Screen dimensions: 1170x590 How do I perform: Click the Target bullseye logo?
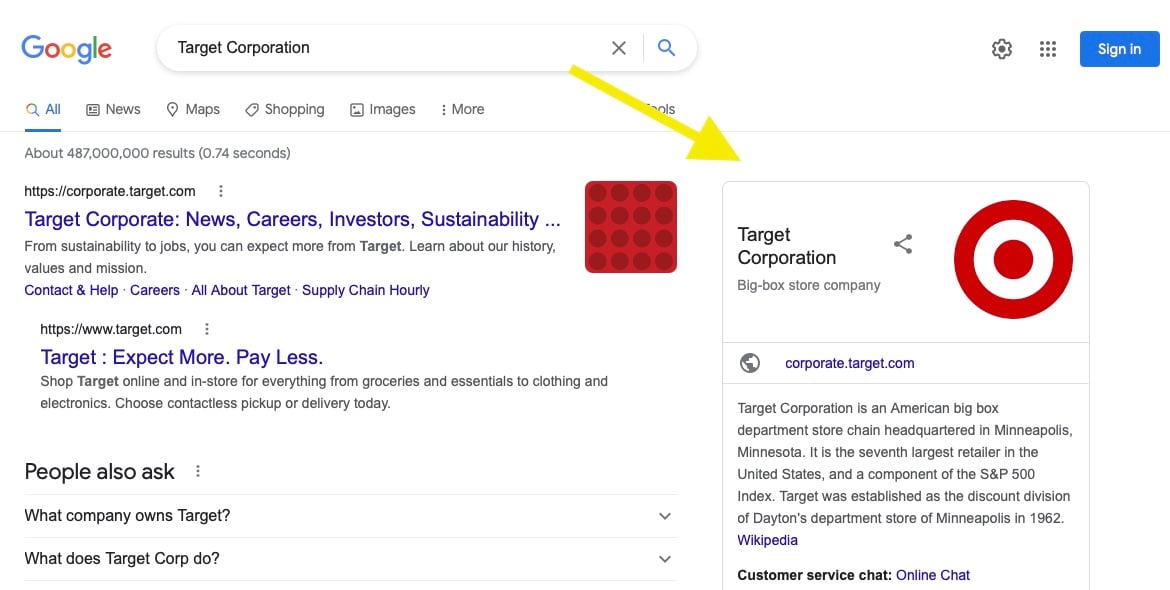coord(1013,258)
